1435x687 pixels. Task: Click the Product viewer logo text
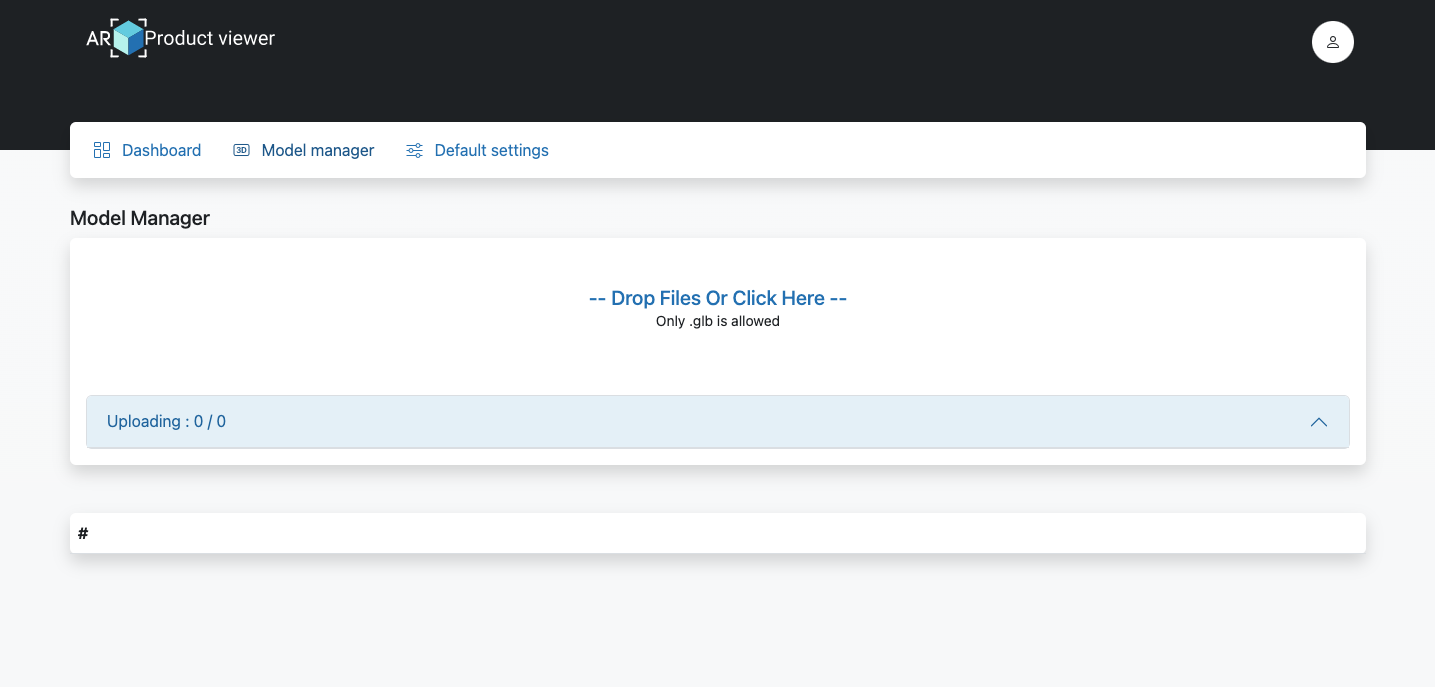point(210,39)
